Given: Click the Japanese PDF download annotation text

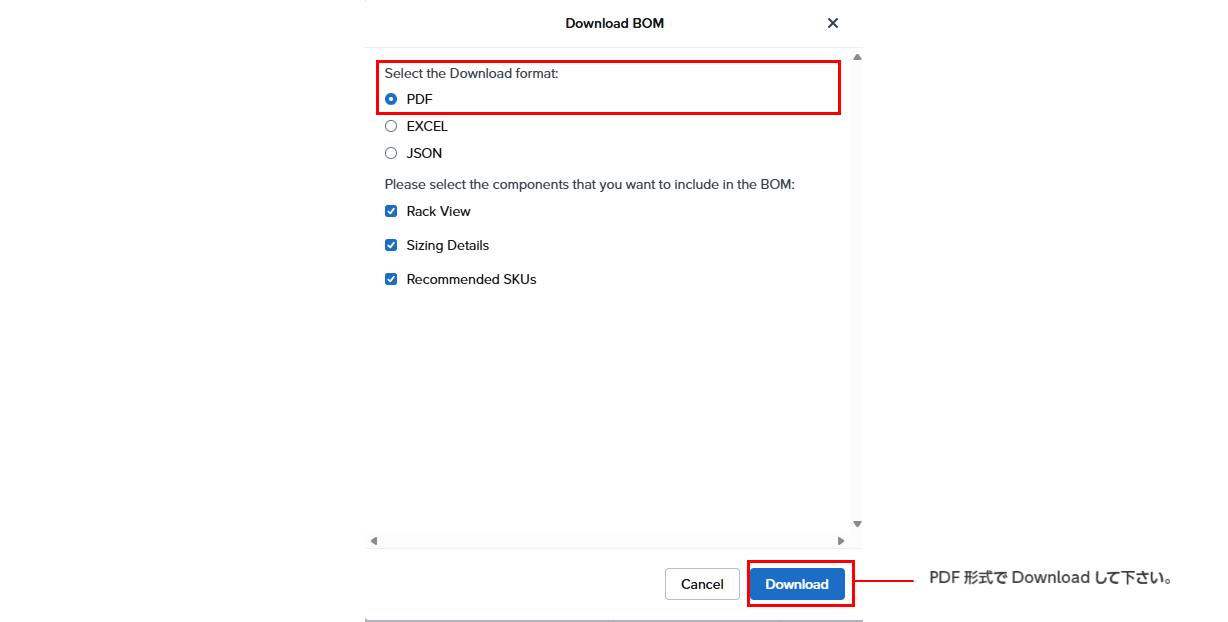Looking at the screenshot, I should point(1050,578).
